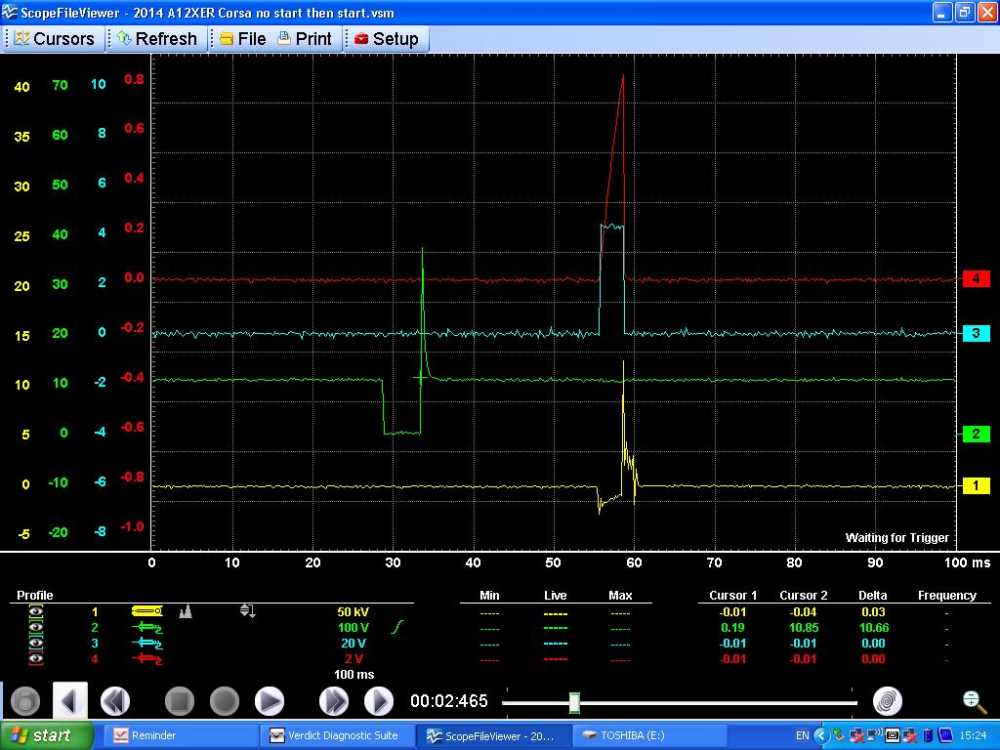The image size is (1000, 750).
Task: Hide channel 3 using its eye icon
Action: (37, 643)
